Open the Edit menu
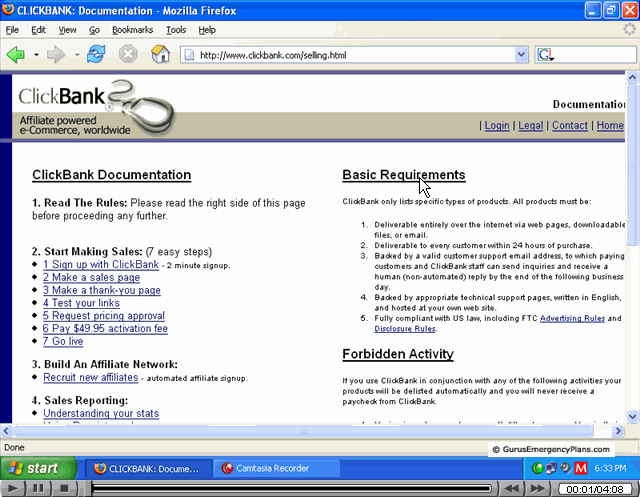640x497 pixels. [38, 30]
